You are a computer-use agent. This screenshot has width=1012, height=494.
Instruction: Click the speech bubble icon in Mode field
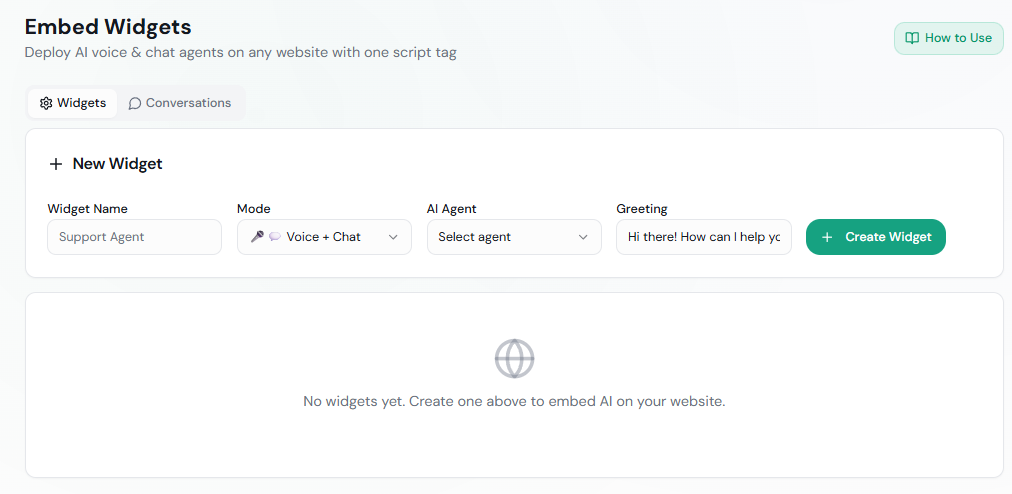click(275, 237)
